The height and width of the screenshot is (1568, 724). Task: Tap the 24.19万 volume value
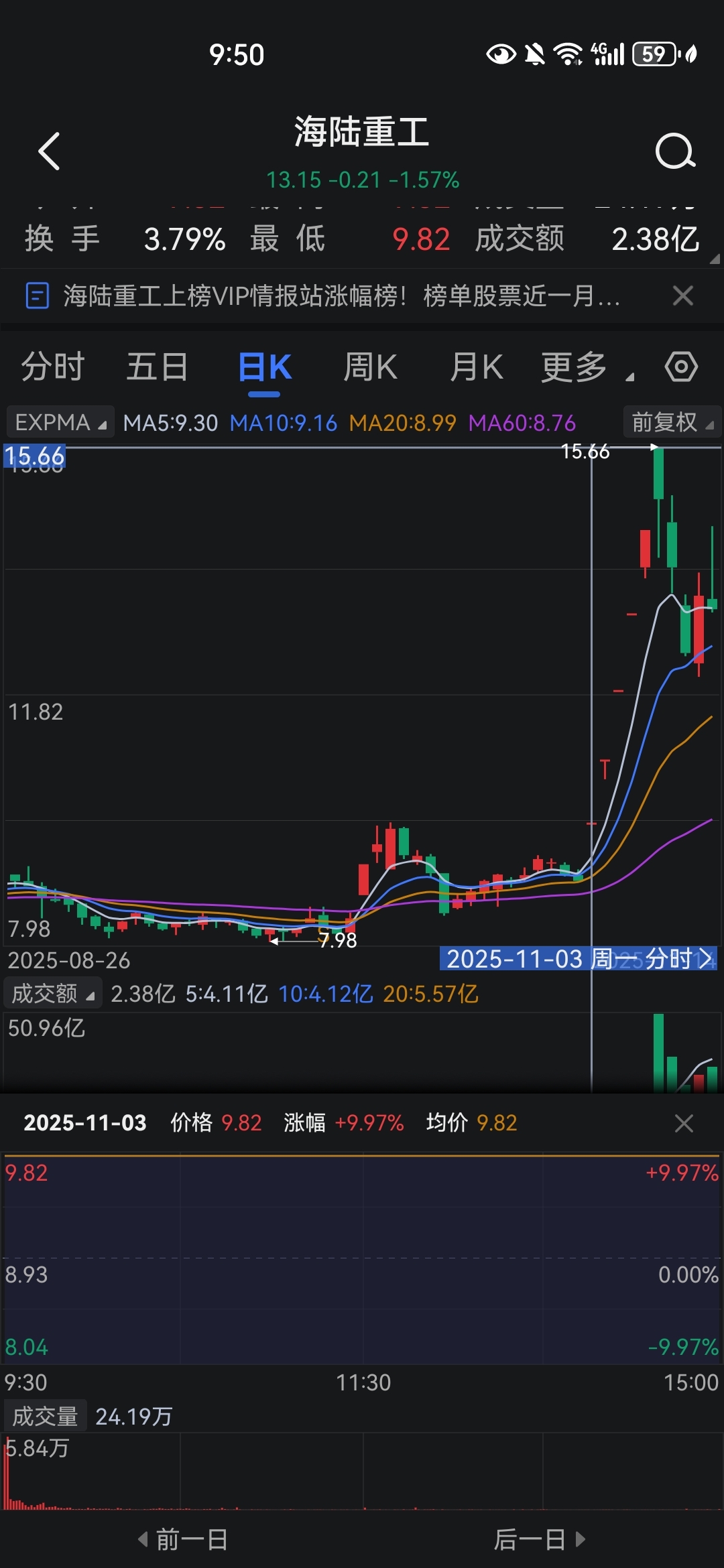134,1417
